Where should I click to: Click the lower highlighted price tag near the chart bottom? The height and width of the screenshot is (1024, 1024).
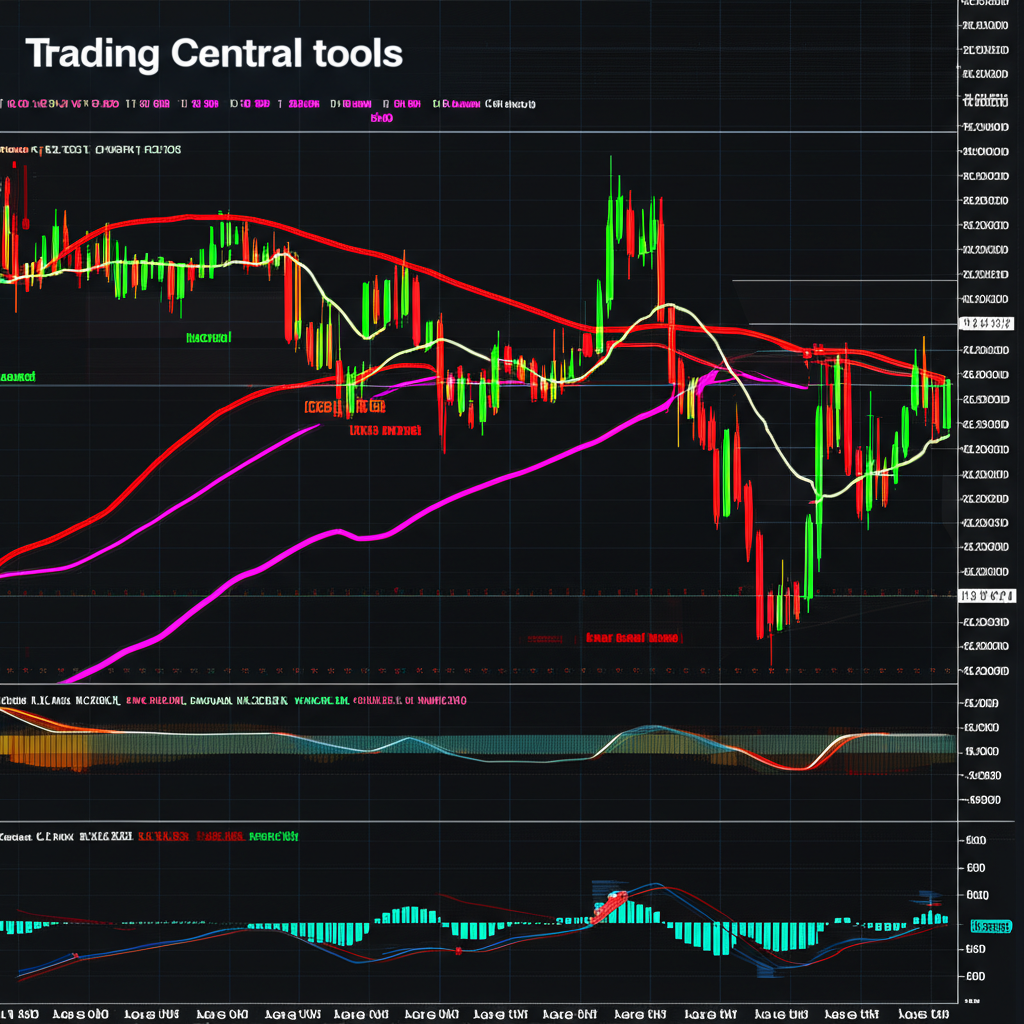986,596
